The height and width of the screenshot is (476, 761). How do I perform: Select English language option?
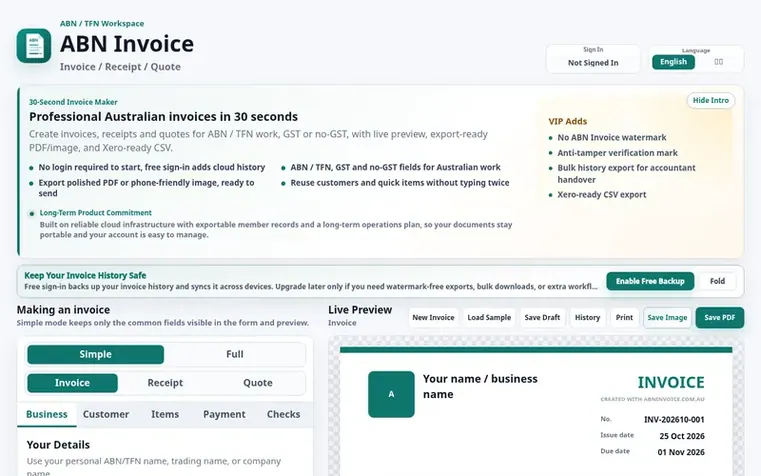[673, 62]
